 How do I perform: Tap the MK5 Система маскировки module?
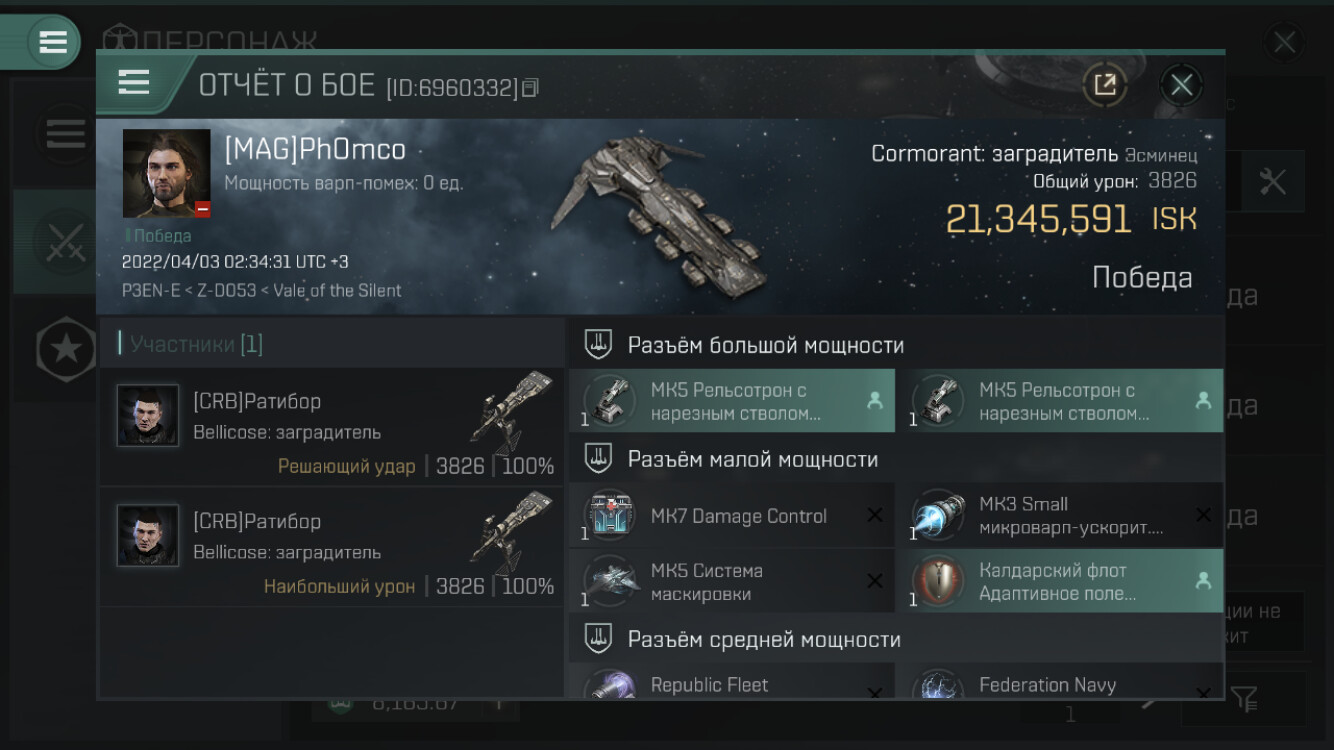coord(732,581)
